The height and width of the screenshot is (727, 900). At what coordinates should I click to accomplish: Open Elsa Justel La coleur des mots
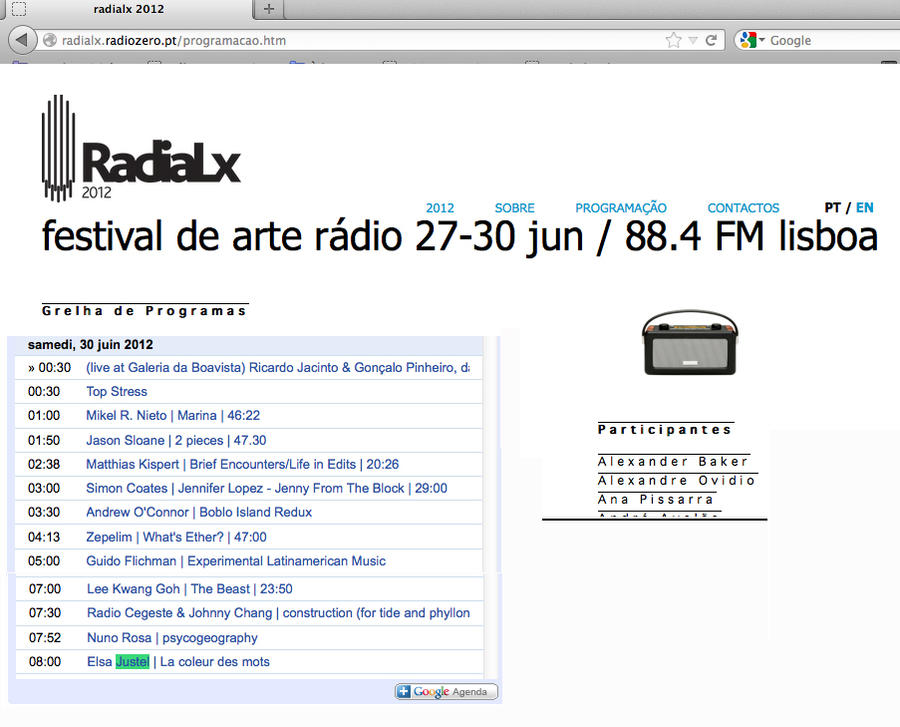[x=178, y=662]
